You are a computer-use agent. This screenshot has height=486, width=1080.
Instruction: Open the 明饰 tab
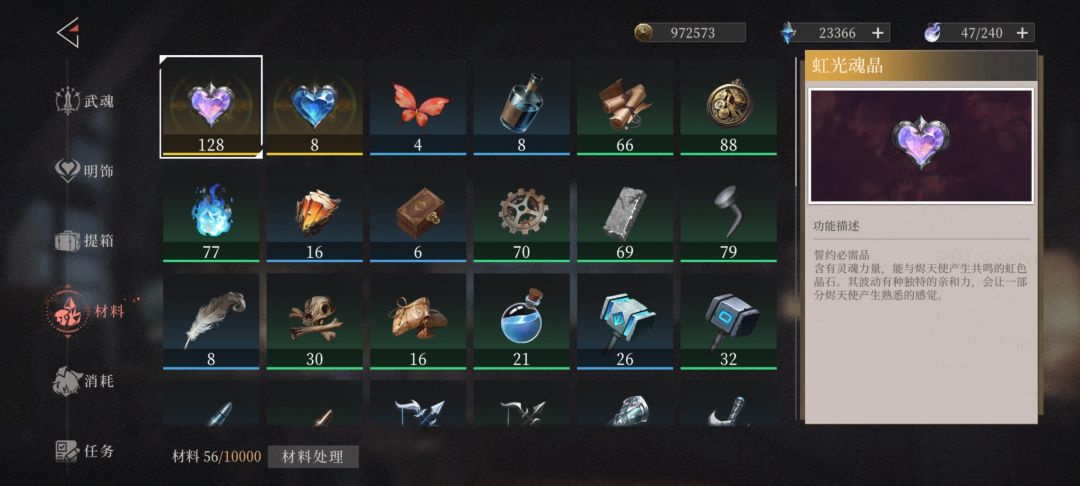click(x=85, y=171)
